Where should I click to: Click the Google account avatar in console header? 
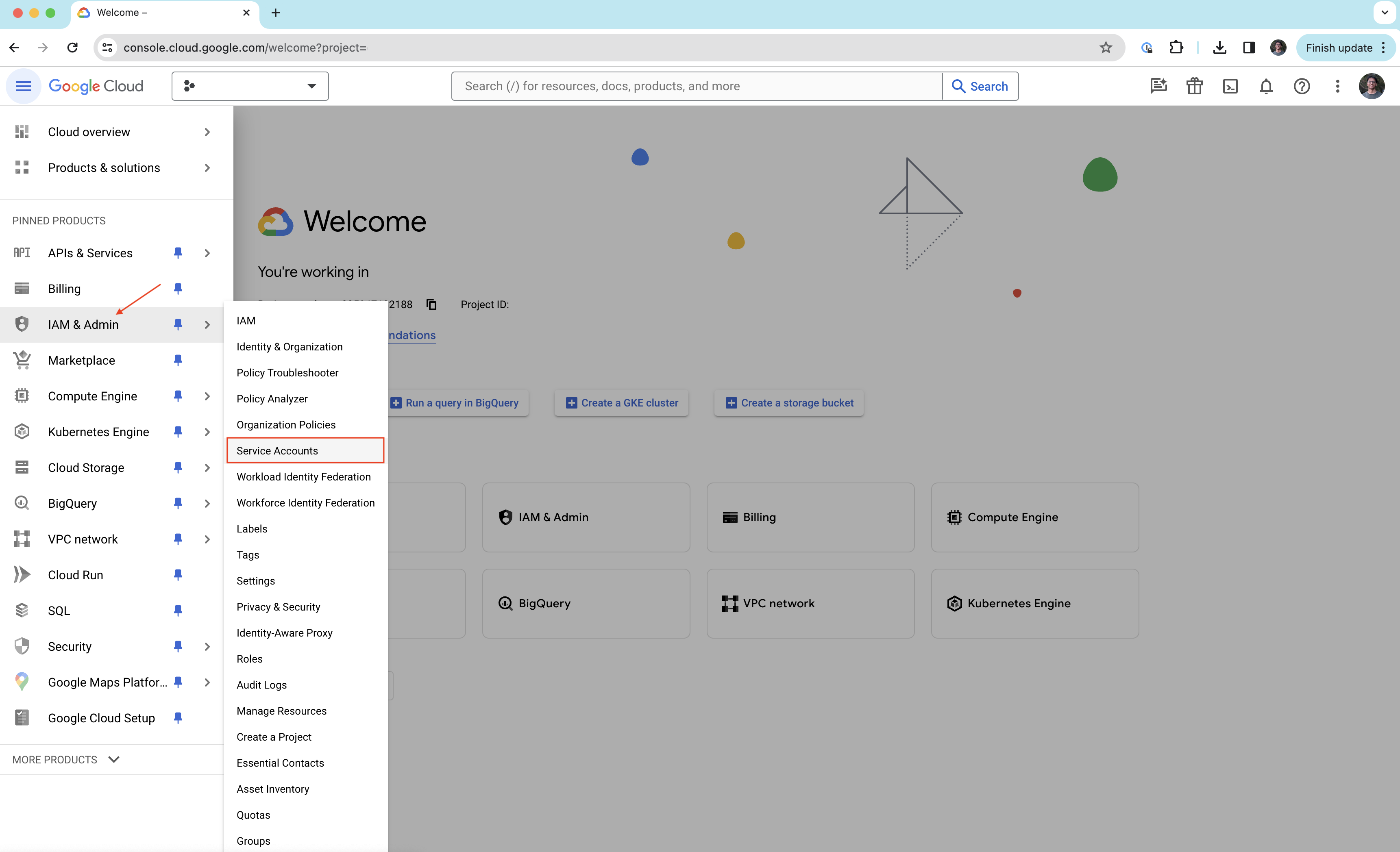(x=1372, y=86)
